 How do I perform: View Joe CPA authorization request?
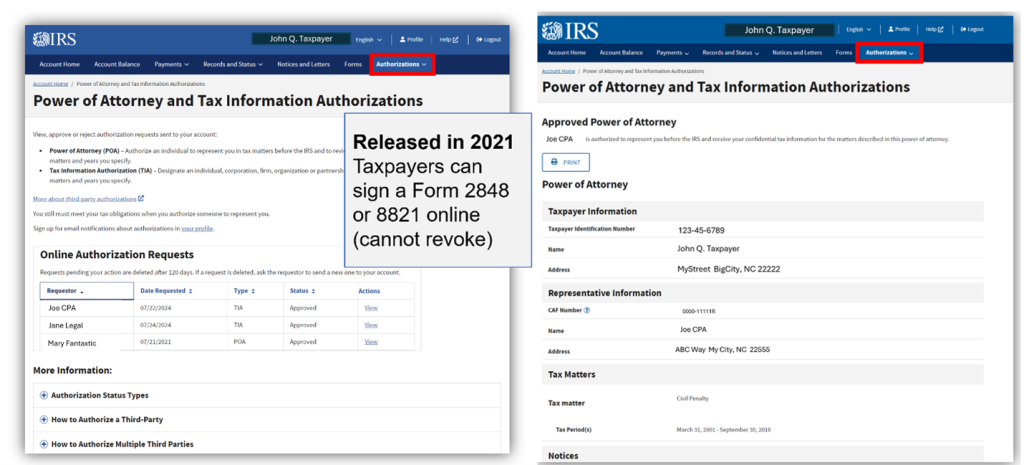pos(371,308)
